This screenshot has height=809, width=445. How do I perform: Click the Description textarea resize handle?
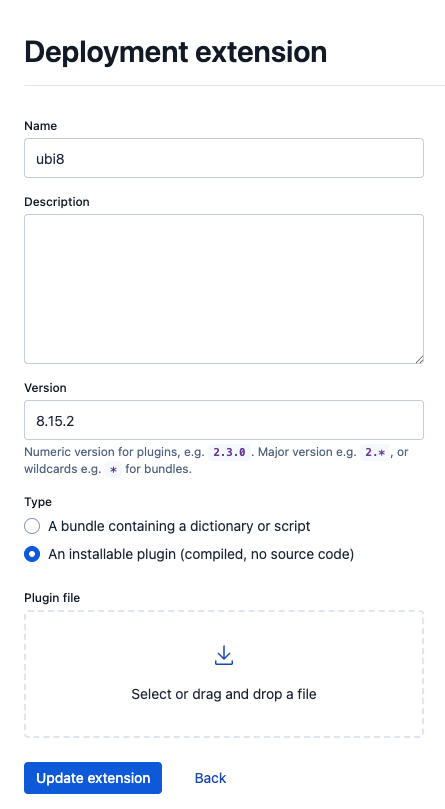coord(419,359)
